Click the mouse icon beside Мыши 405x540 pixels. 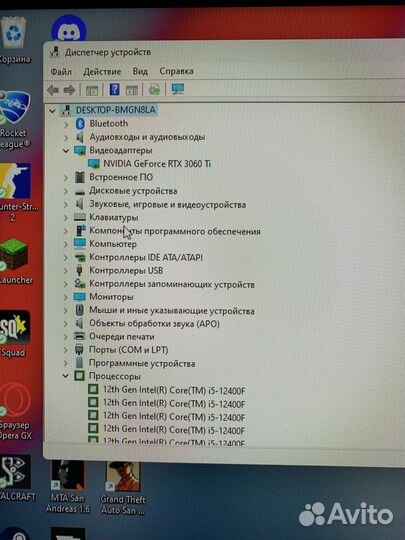point(80,310)
